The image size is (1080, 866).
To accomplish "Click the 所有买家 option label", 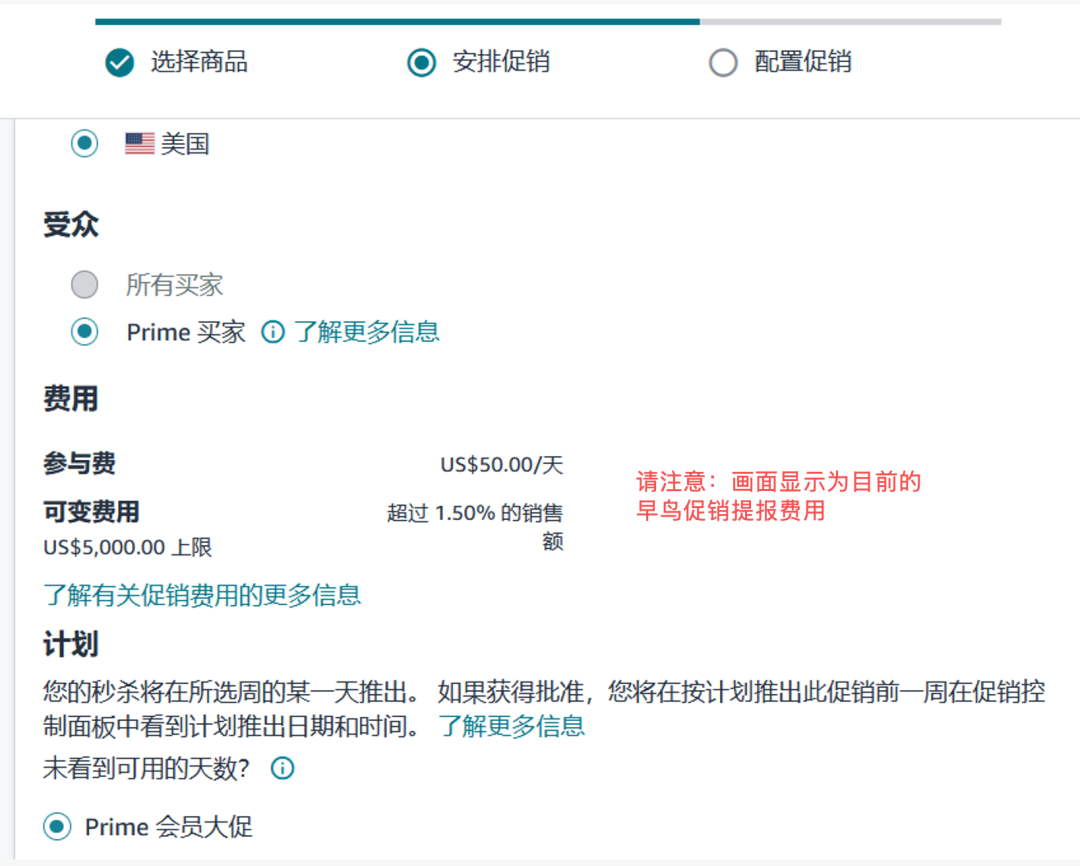I will click(174, 285).
